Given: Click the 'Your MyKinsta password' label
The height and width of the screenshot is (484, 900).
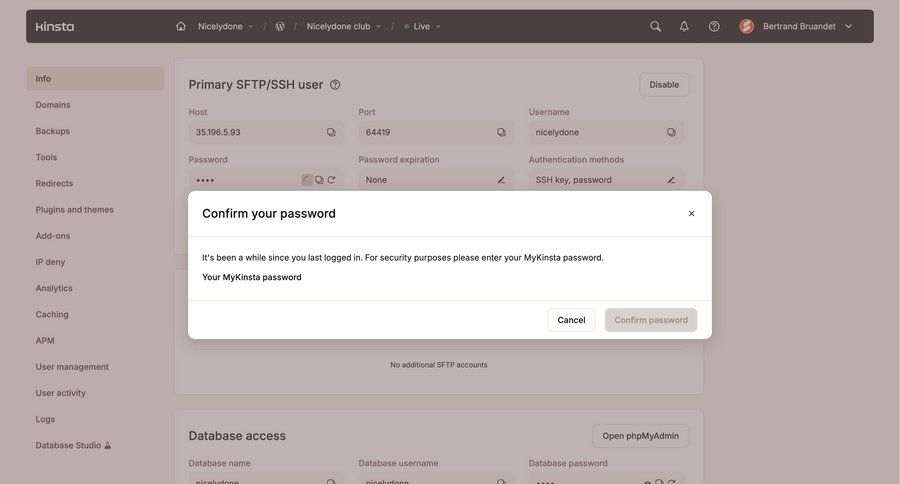Looking at the screenshot, I should pyautogui.click(x=251, y=277).
